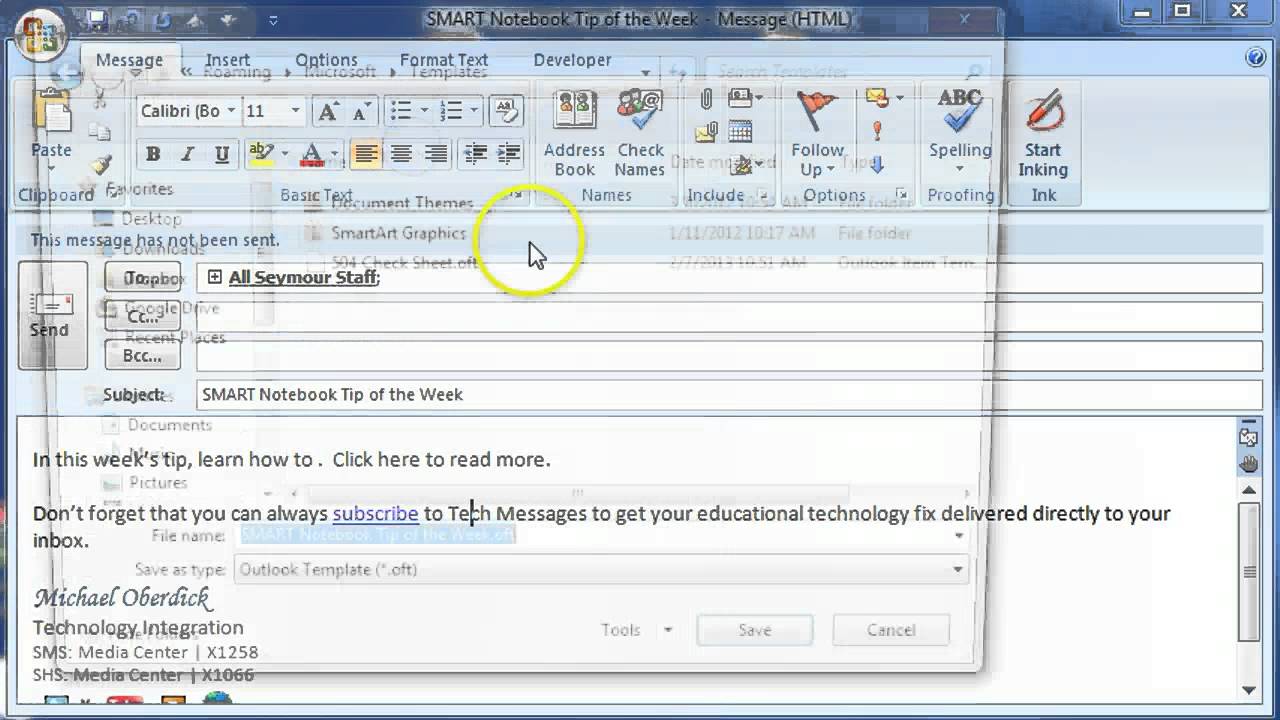Click the Shrink Font icon

coord(360,111)
